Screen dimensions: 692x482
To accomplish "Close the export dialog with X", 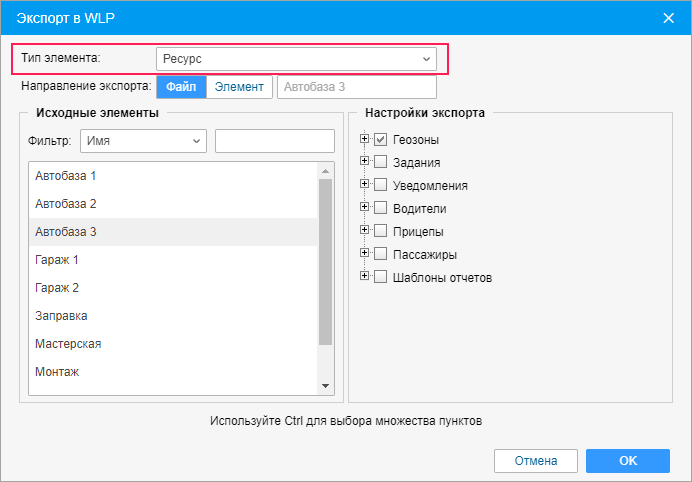I will 668,17.
